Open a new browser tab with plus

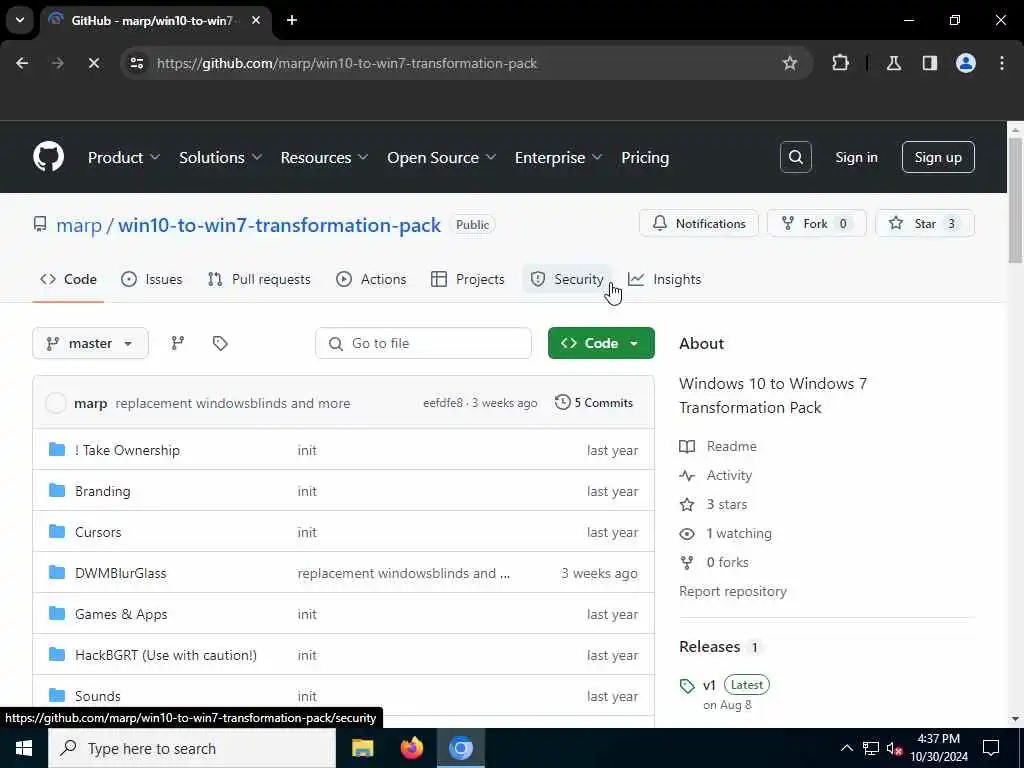click(x=292, y=20)
